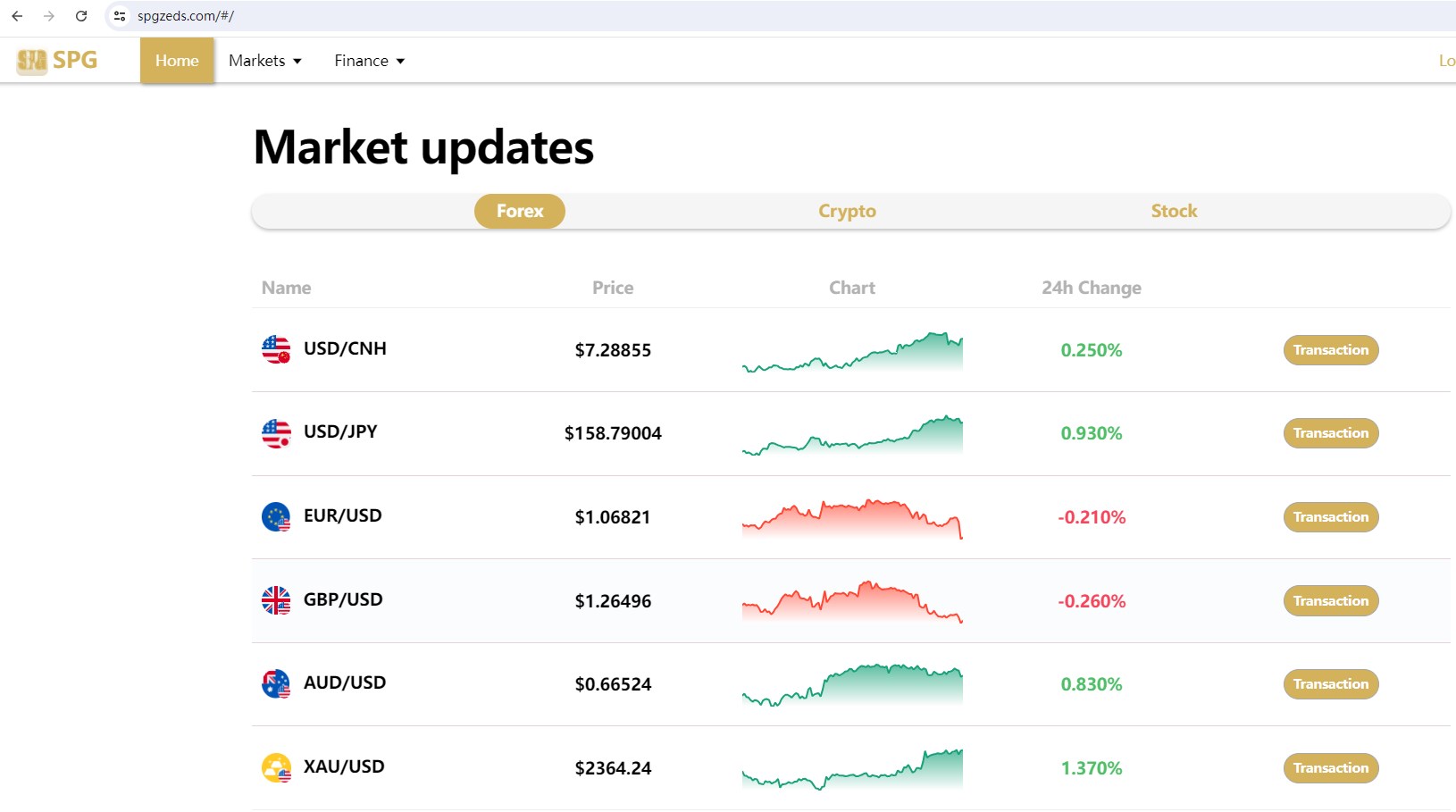Go to the Home menu item
The image size is (1456, 812).
177,61
